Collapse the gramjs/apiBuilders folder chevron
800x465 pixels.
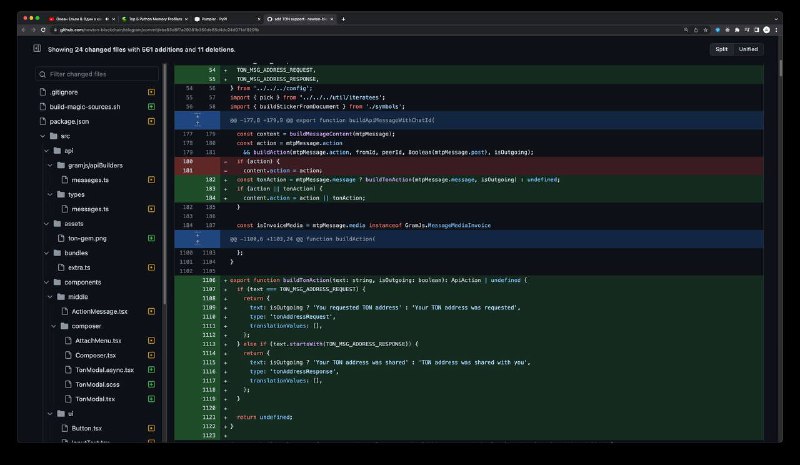(50, 165)
